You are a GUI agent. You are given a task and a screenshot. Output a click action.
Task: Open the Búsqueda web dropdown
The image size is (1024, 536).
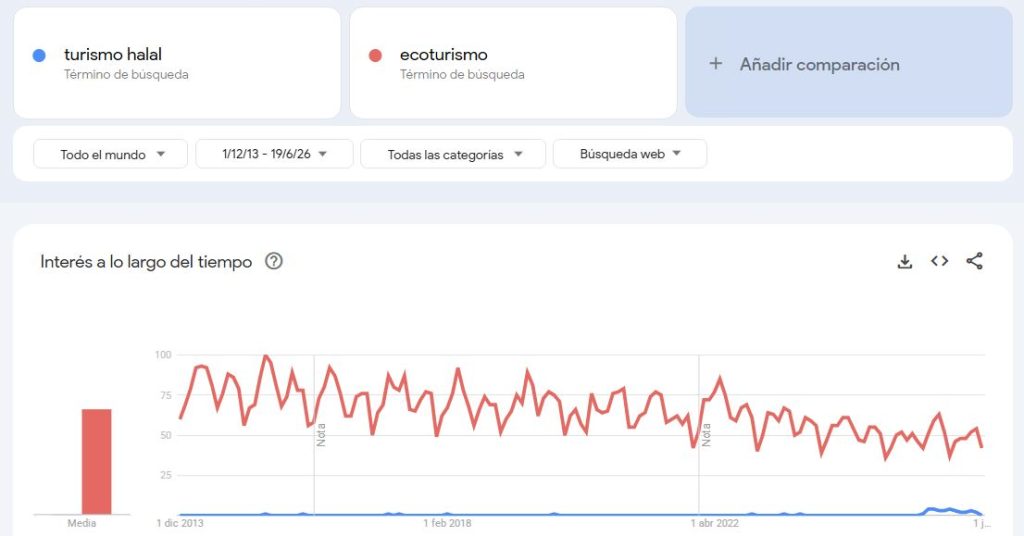(x=630, y=154)
